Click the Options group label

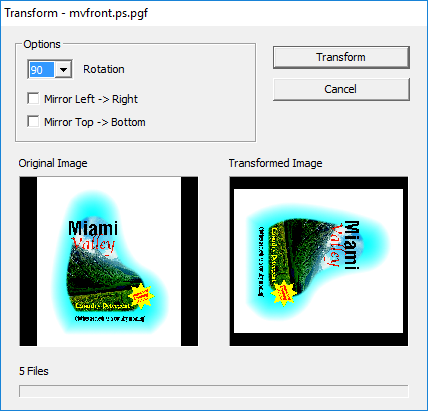pos(42,44)
